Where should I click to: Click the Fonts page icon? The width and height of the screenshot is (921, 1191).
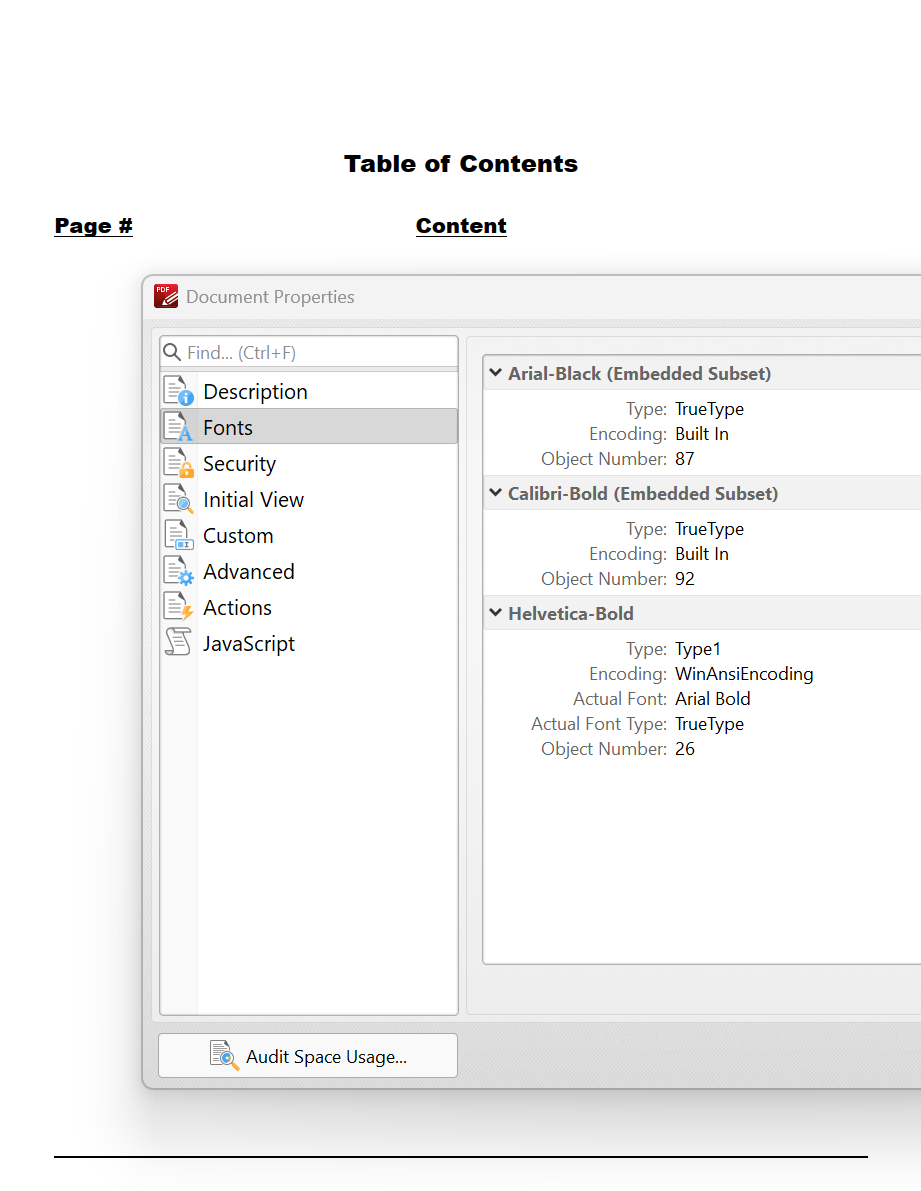click(178, 427)
